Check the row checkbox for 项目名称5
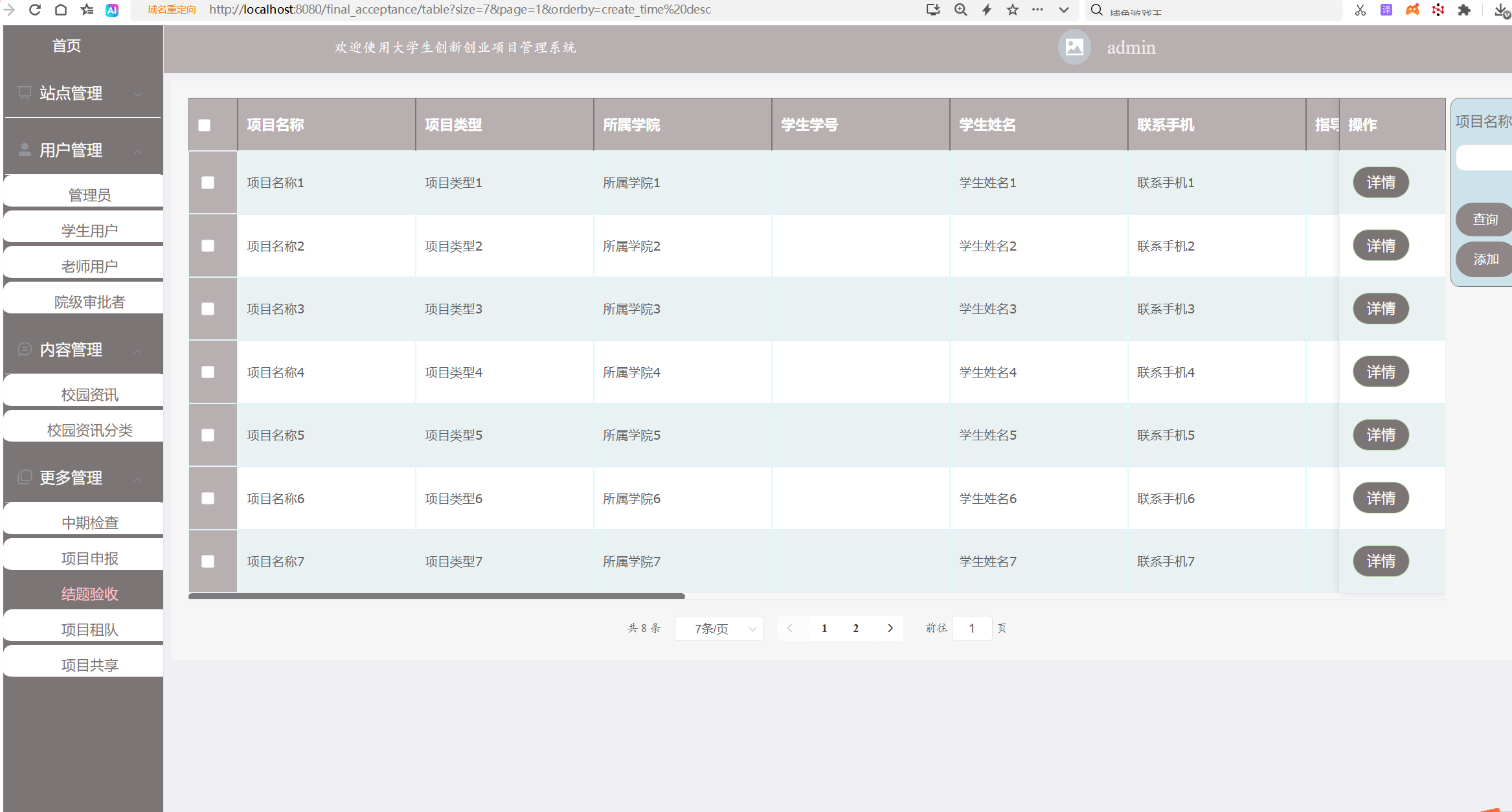The height and width of the screenshot is (812, 1512). [208, 435]
